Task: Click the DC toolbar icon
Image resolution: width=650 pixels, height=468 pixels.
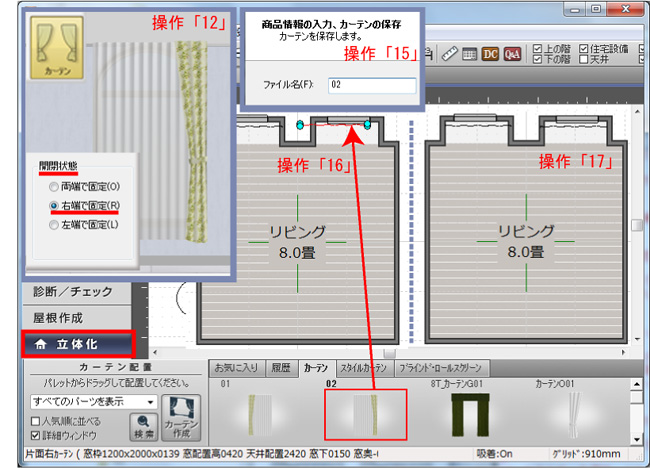Action: coord(490,53)
